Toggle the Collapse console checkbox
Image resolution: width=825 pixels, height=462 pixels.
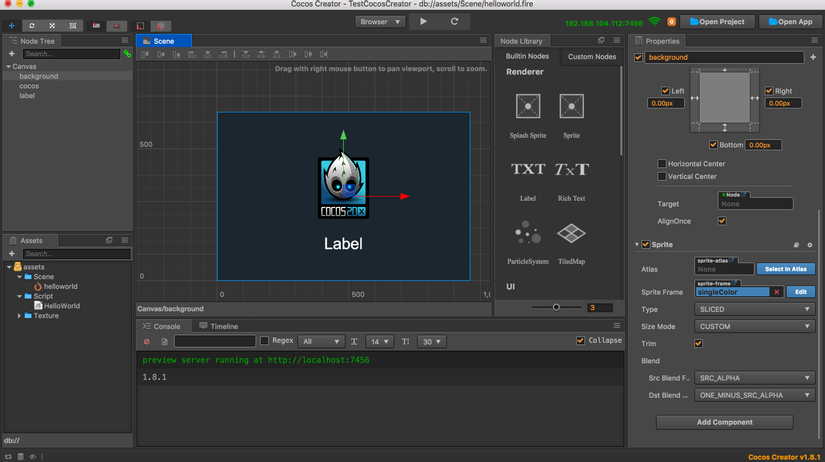click(x=580, y=340)
